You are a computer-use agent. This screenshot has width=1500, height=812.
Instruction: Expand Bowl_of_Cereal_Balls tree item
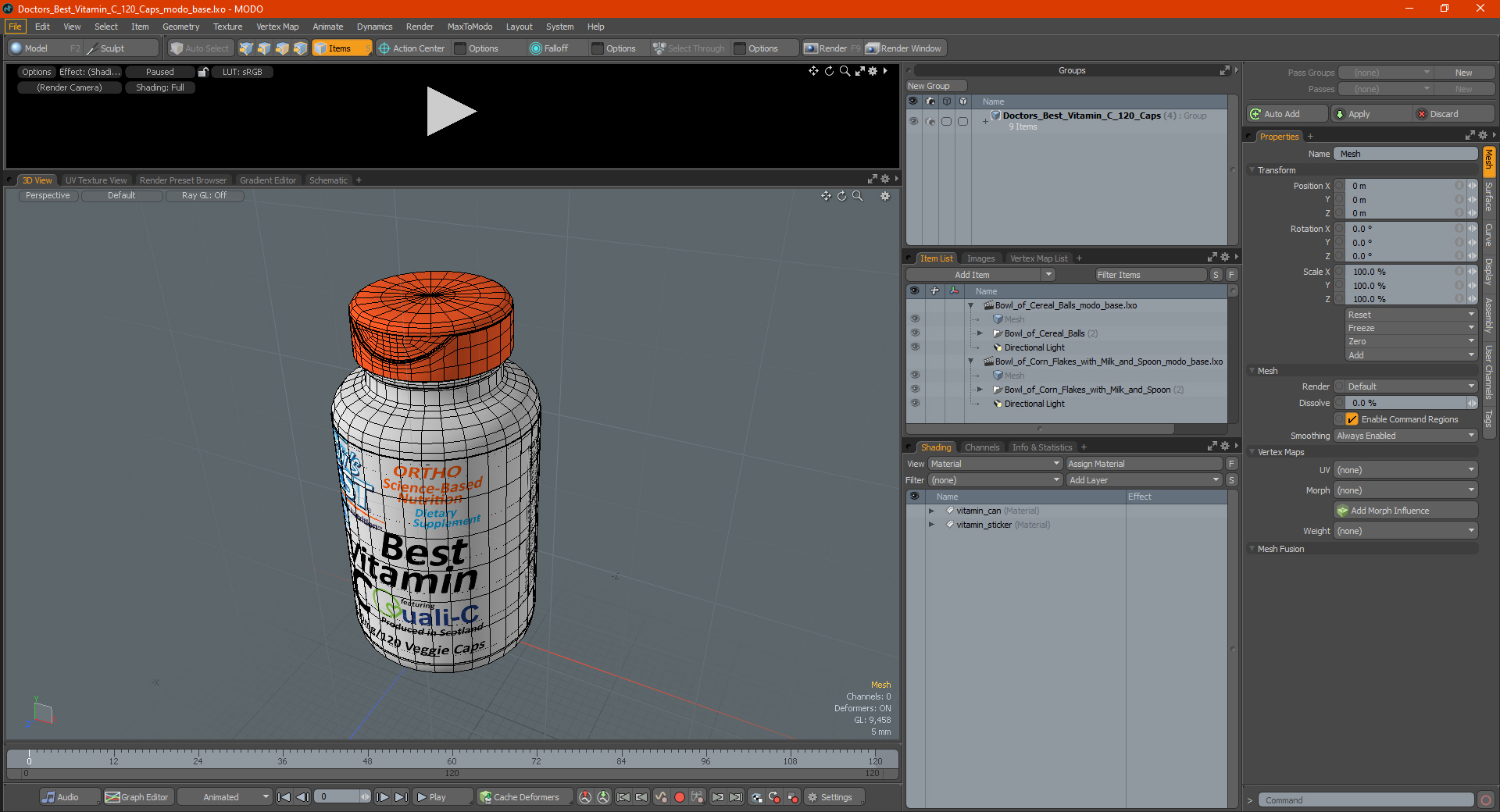pyautogui.click(x=980, y=333)
